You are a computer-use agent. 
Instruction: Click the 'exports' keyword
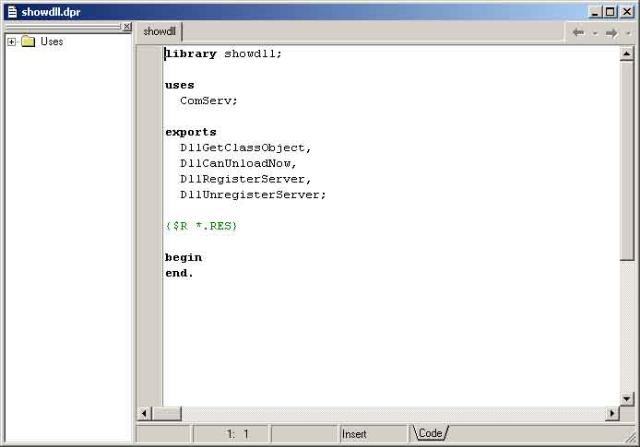pos(191,132)
